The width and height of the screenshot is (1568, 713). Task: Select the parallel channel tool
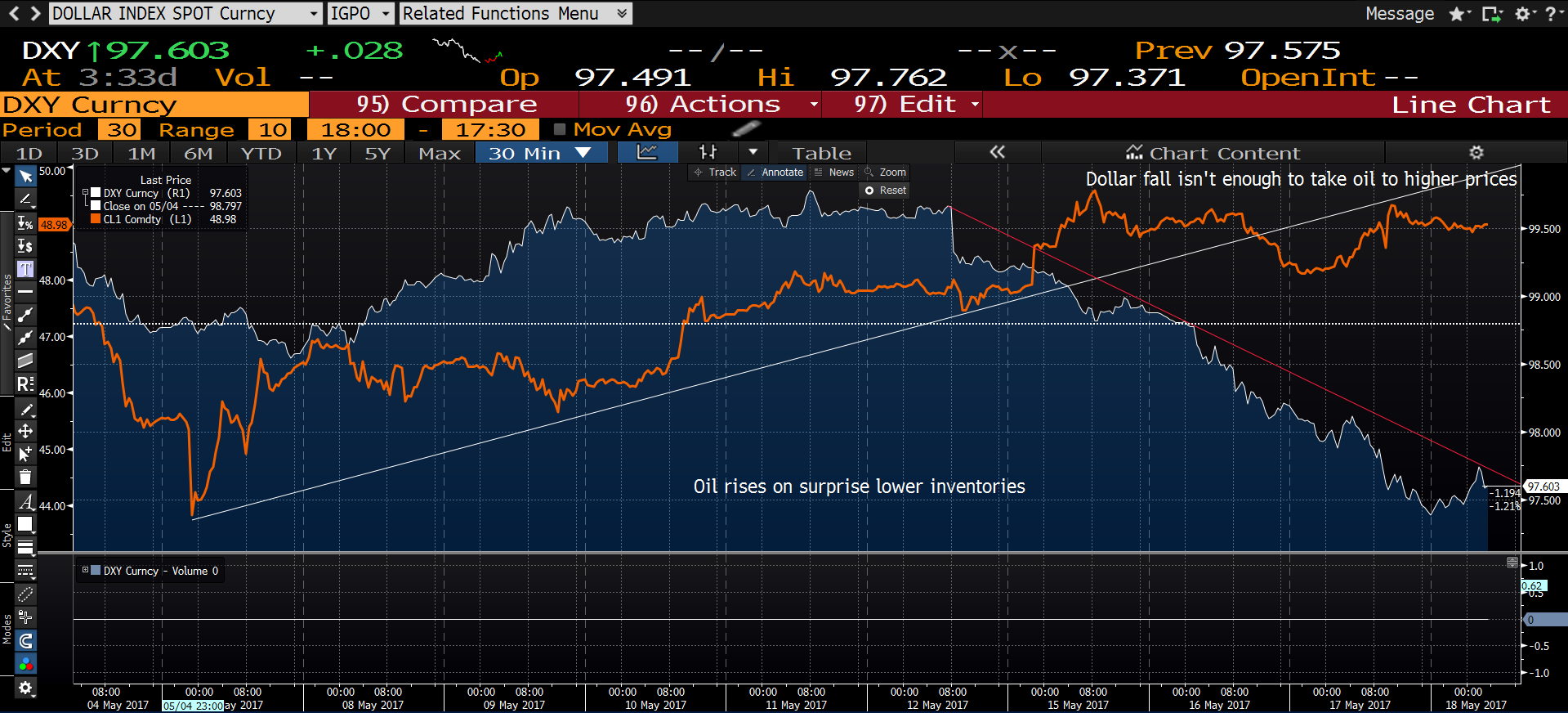click(x=25, y=361)
